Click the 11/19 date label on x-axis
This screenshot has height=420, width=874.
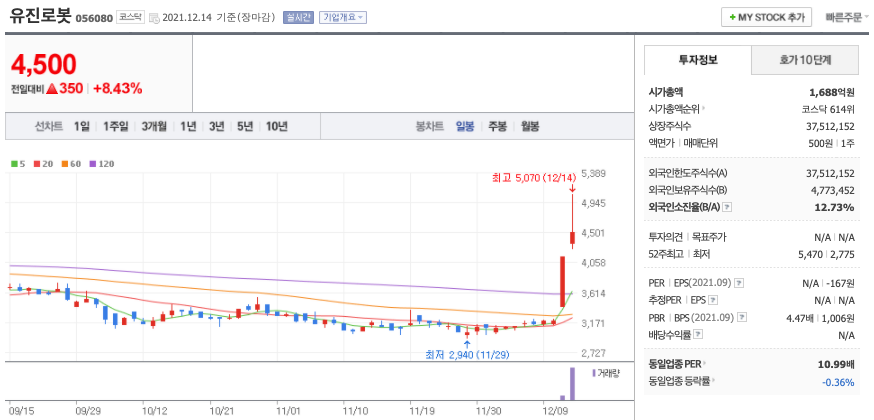(x=421, y=411)
